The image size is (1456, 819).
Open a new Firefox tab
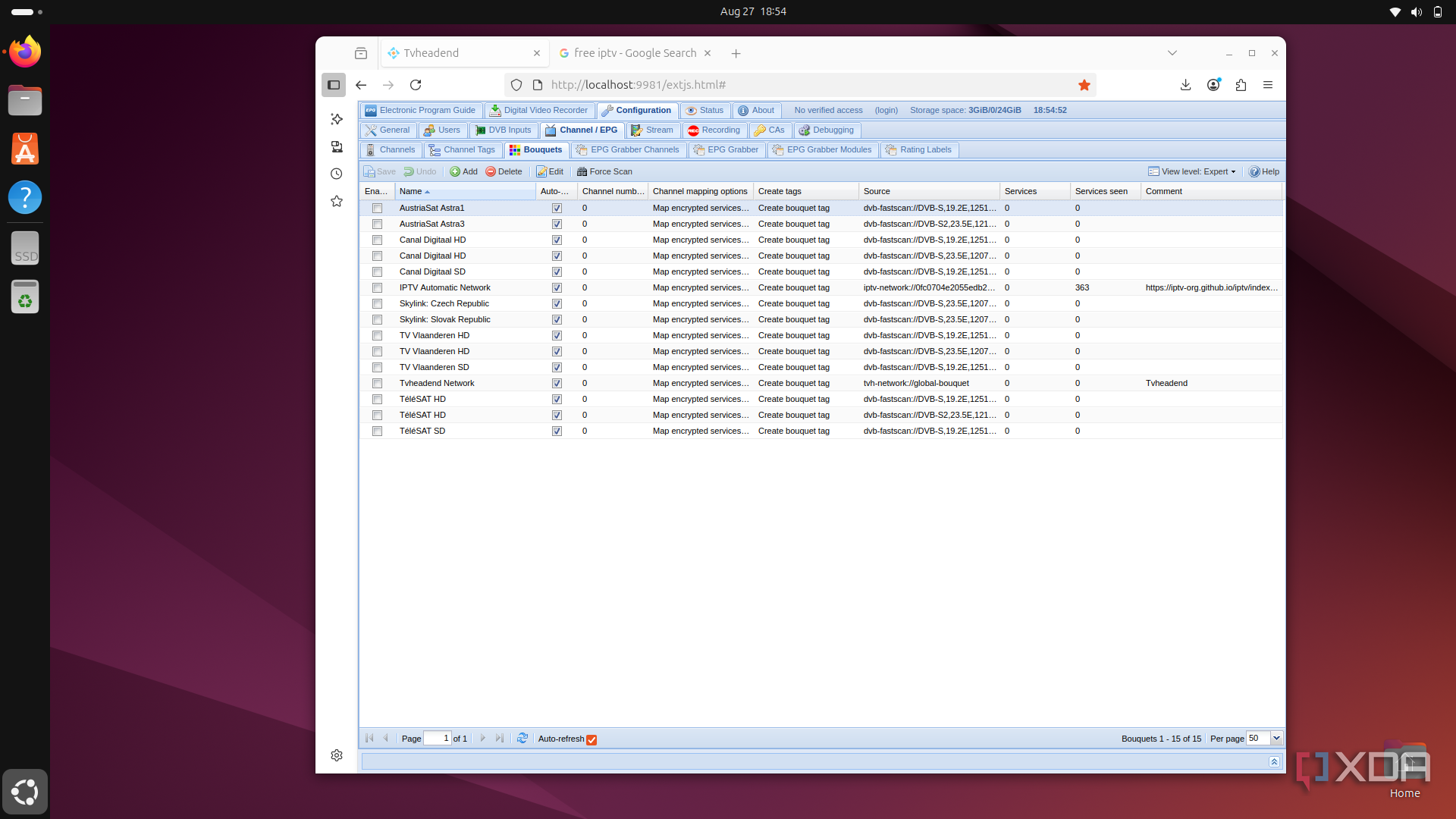coord(736,53)
